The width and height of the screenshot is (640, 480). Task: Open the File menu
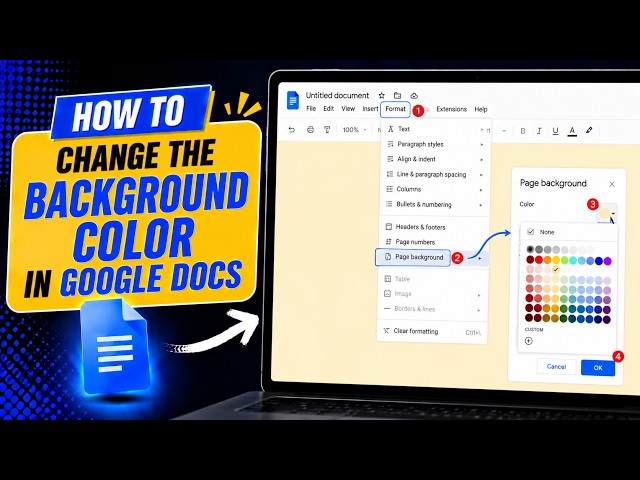(311, 109)
